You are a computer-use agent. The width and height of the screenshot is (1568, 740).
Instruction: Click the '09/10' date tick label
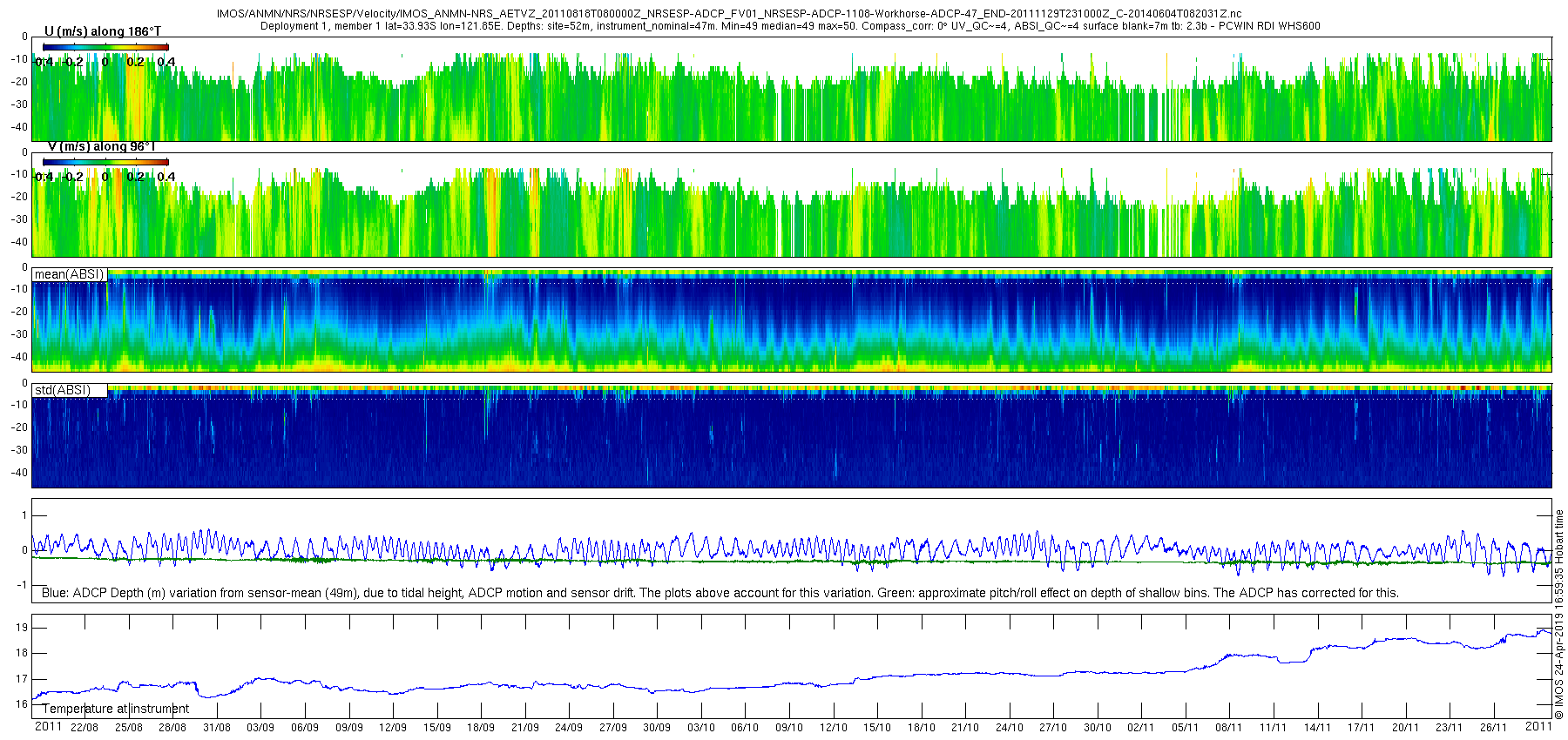coord(789,728)
